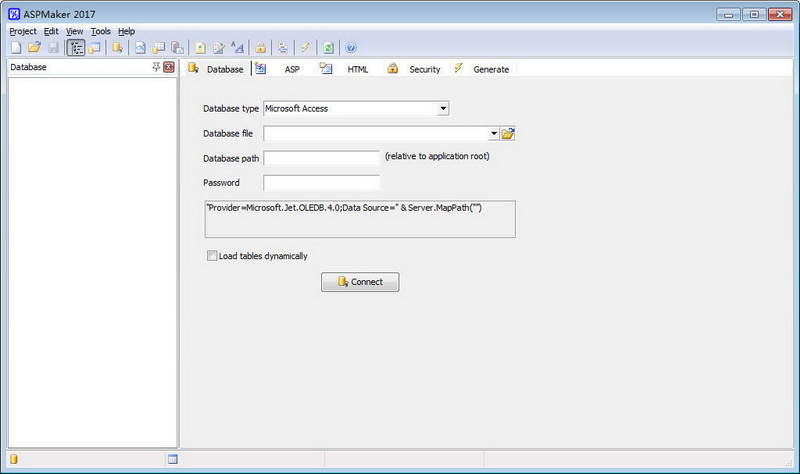This screenshot has width=800, height=474.
Task: Open the Project menu
Action: click(23, 31)
